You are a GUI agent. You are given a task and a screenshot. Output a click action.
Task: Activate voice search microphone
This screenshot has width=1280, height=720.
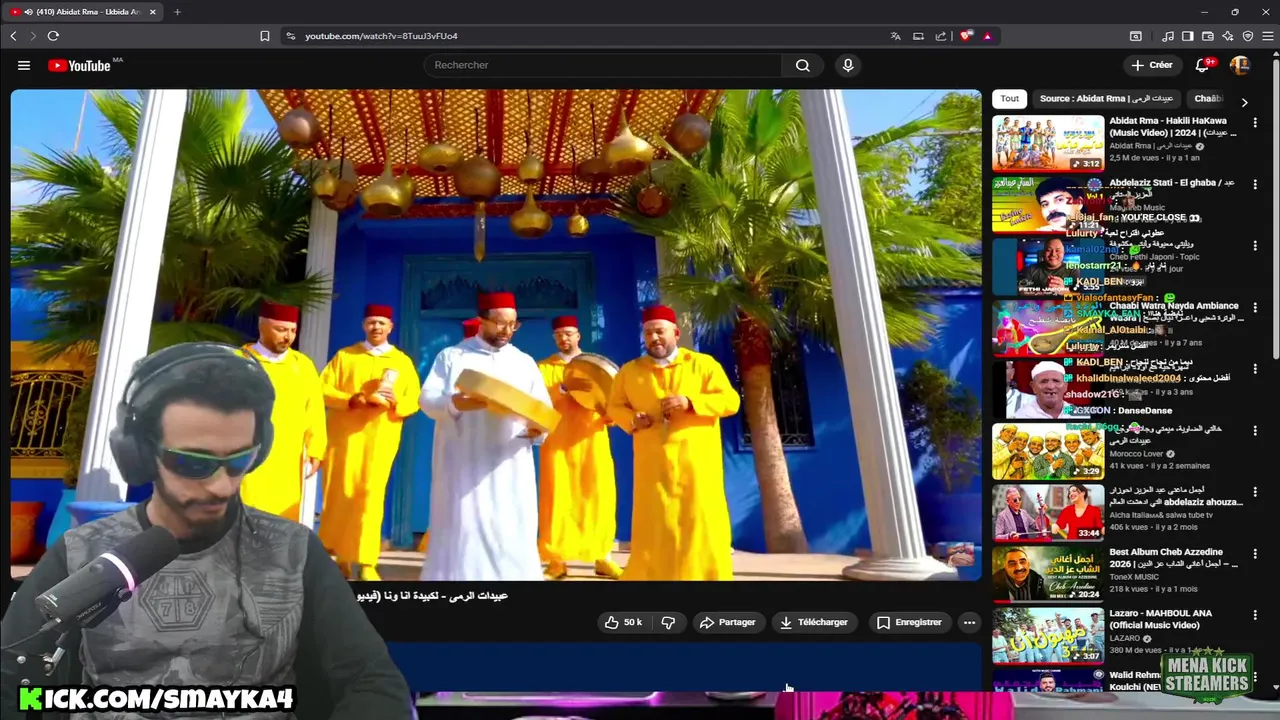click(x=848, y=65)
